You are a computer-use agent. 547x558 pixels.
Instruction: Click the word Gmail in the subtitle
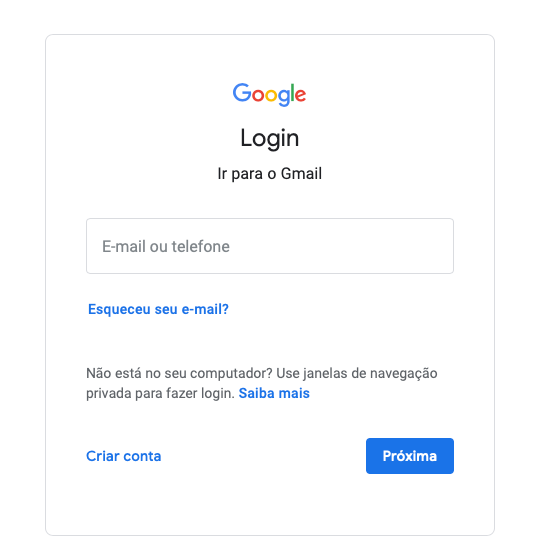[301, 174]
